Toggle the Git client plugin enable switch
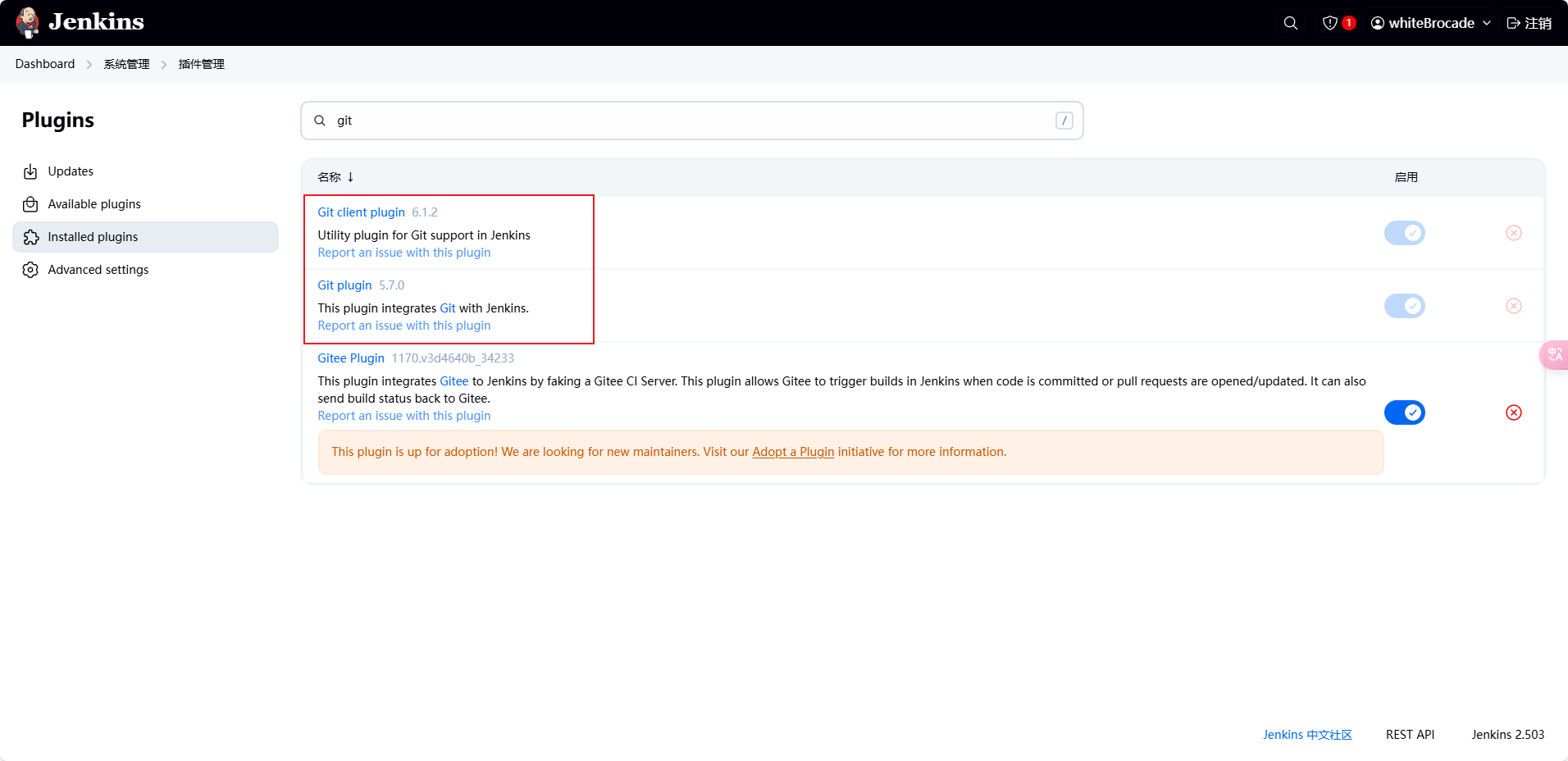Viewport: 1568px width, 761px height. click(x=1405, y=233)
